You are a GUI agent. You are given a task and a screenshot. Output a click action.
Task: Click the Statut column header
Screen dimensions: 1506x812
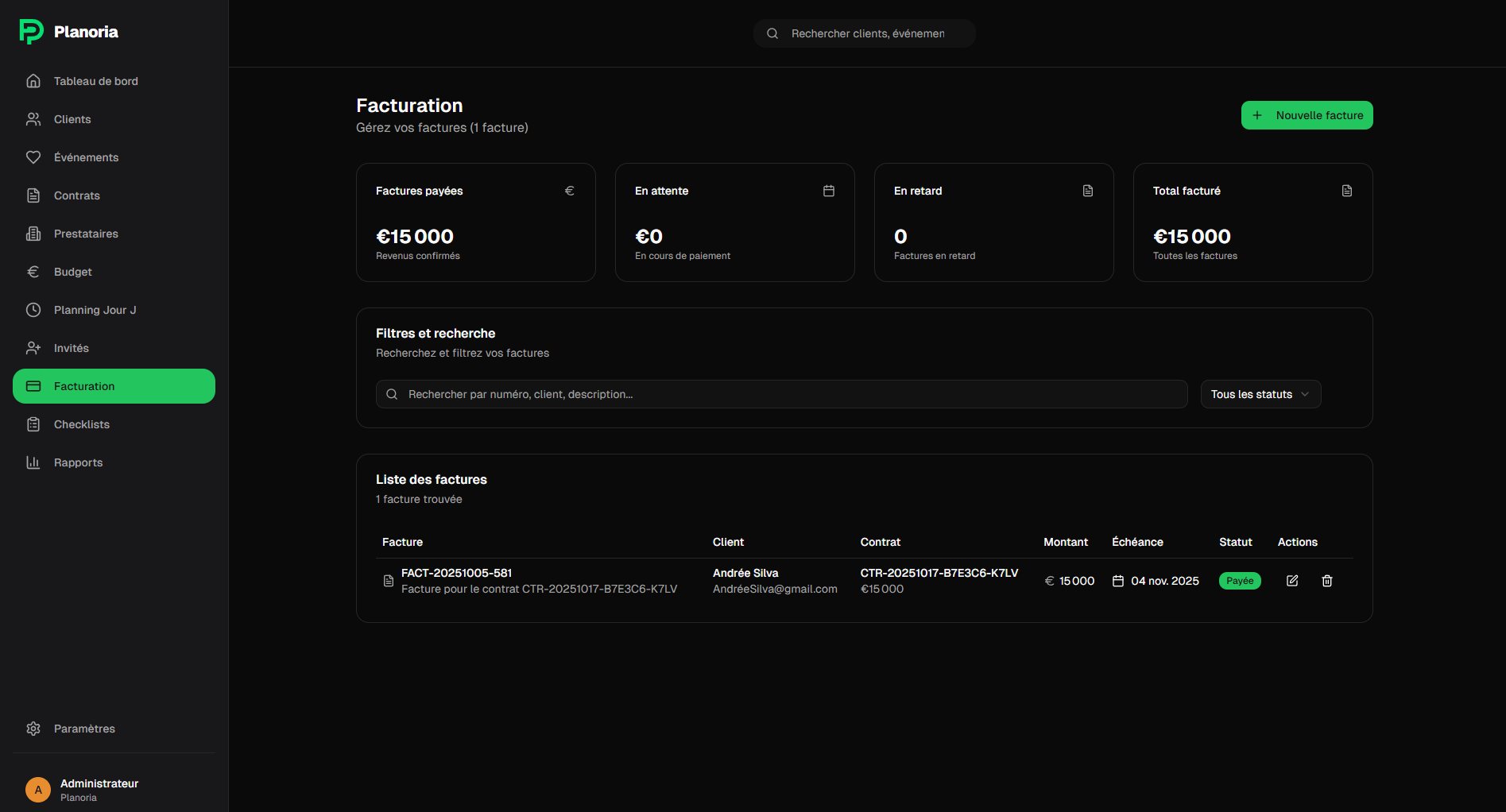point(1236,542)
